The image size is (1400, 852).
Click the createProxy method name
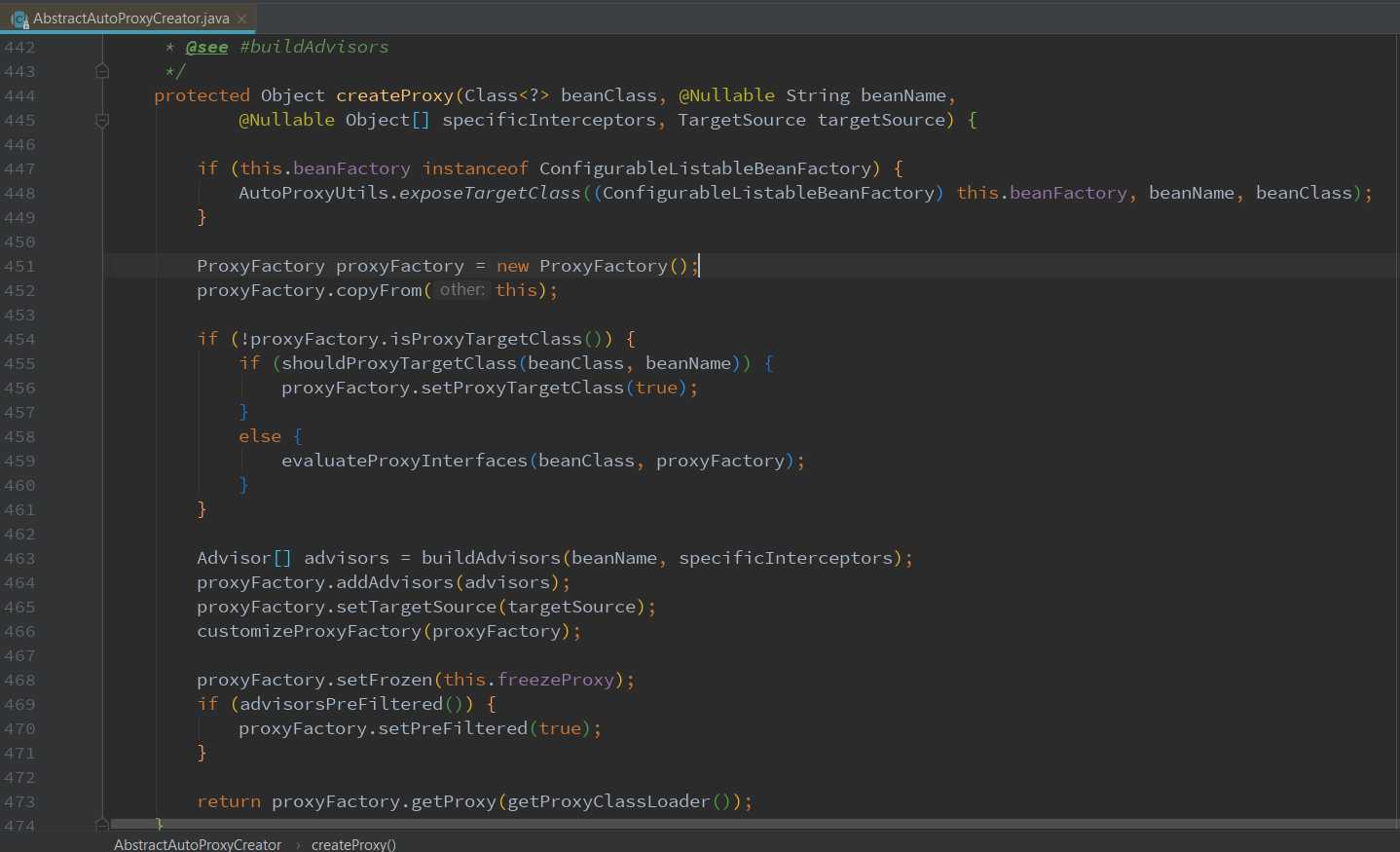394,95
